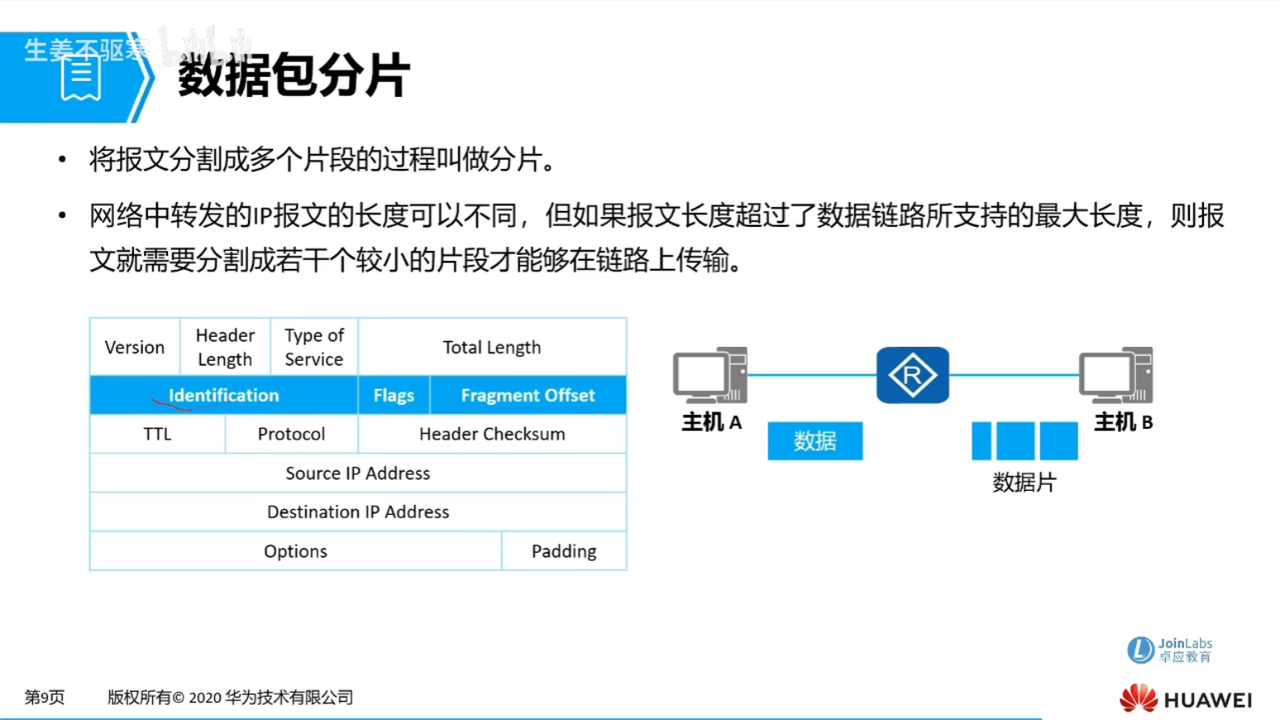Select the Header Checksum cell

click(x=492, y=434)
